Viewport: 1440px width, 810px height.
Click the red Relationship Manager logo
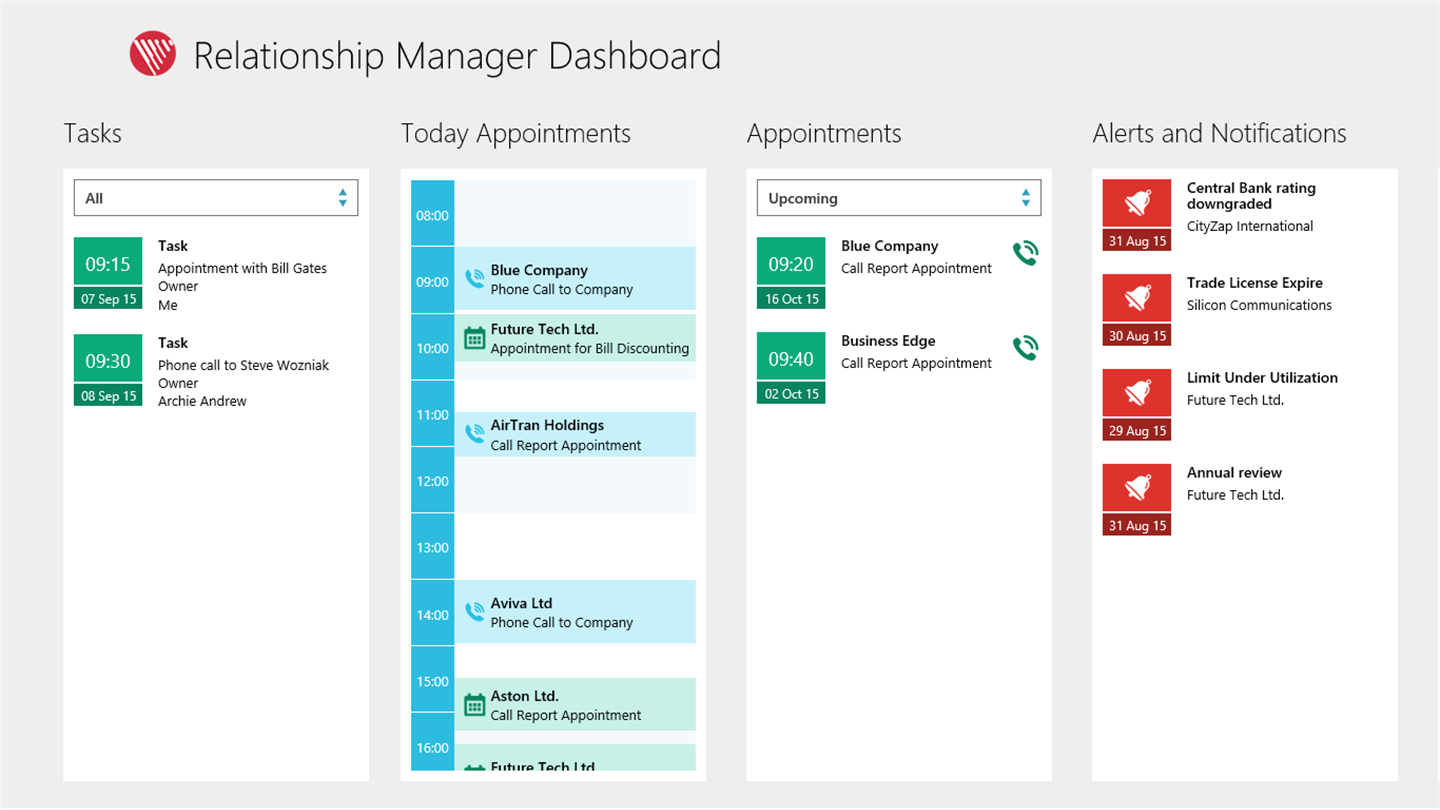coord(153,54)
